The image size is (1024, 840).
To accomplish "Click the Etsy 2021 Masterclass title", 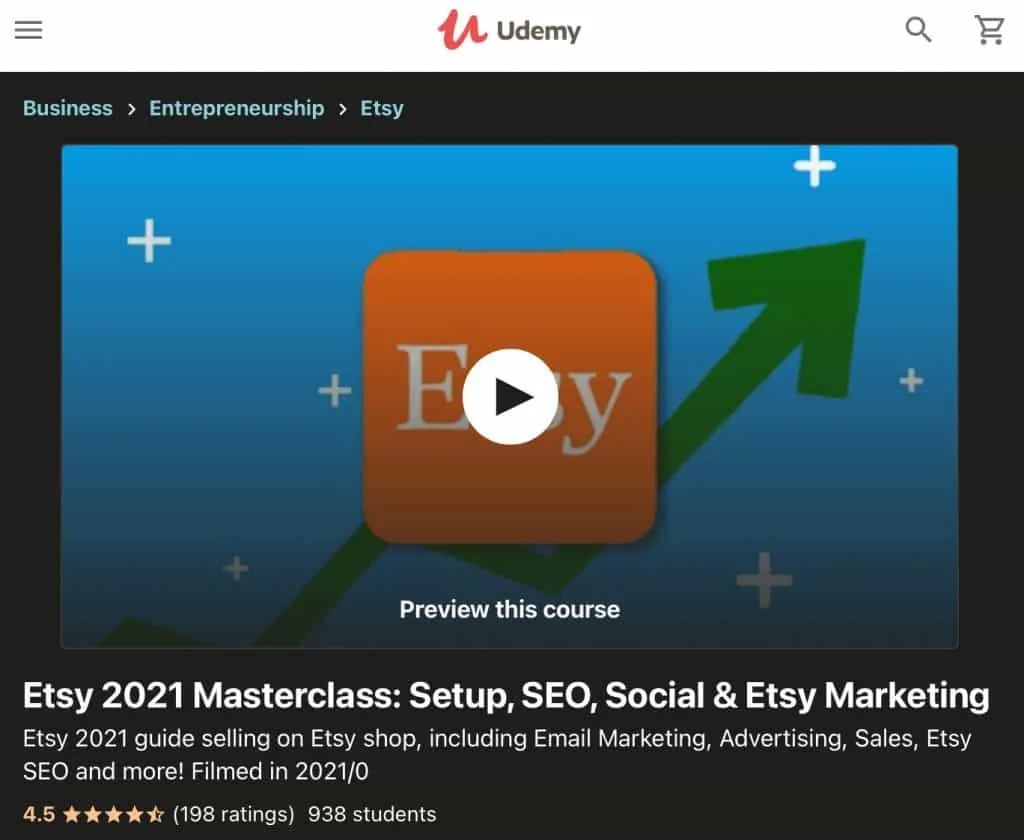I will [x=506, y=696].
